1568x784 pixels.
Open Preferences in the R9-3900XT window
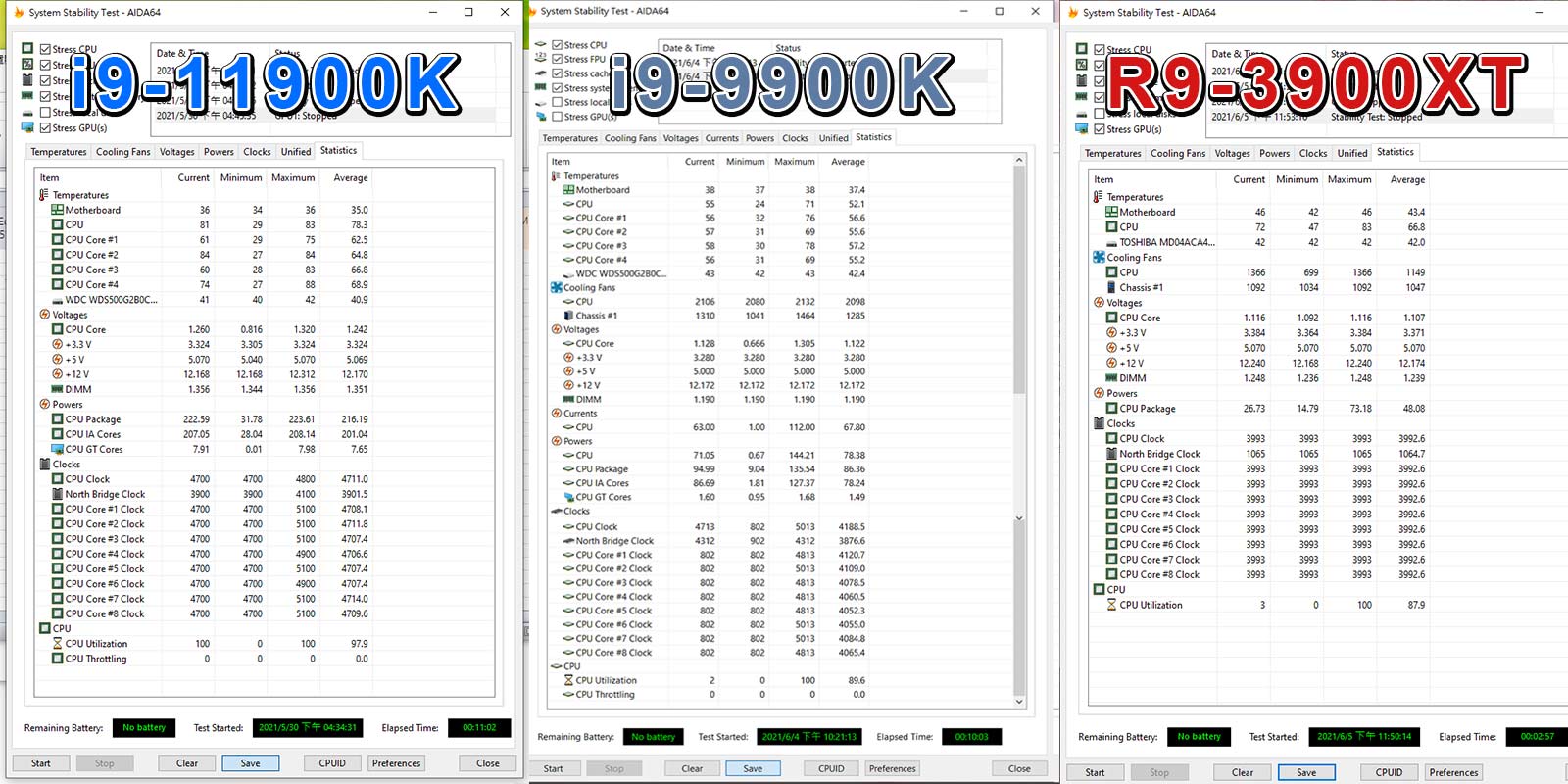pyautogui.click(x=1452, y=772)
